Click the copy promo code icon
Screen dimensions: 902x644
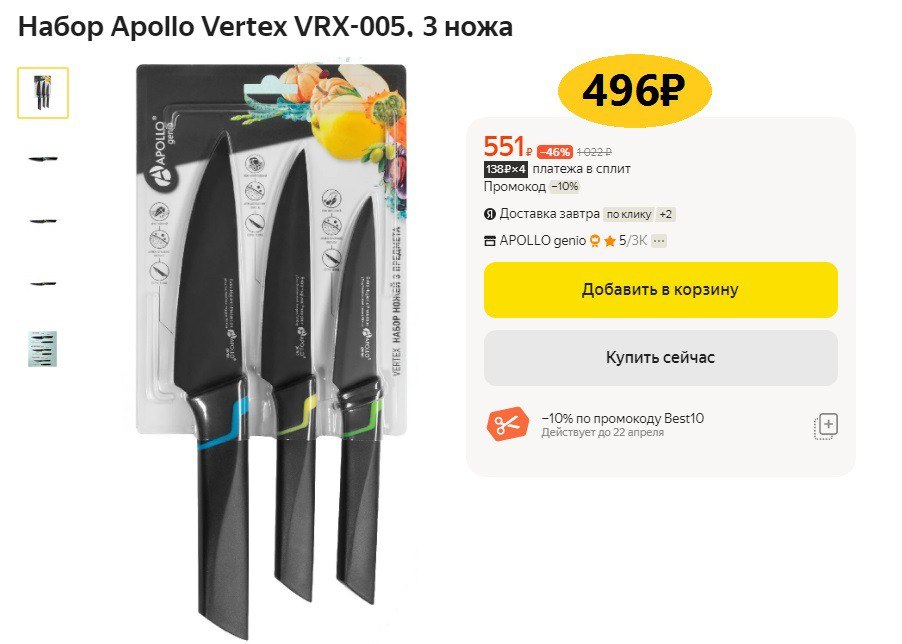(826, 426)
